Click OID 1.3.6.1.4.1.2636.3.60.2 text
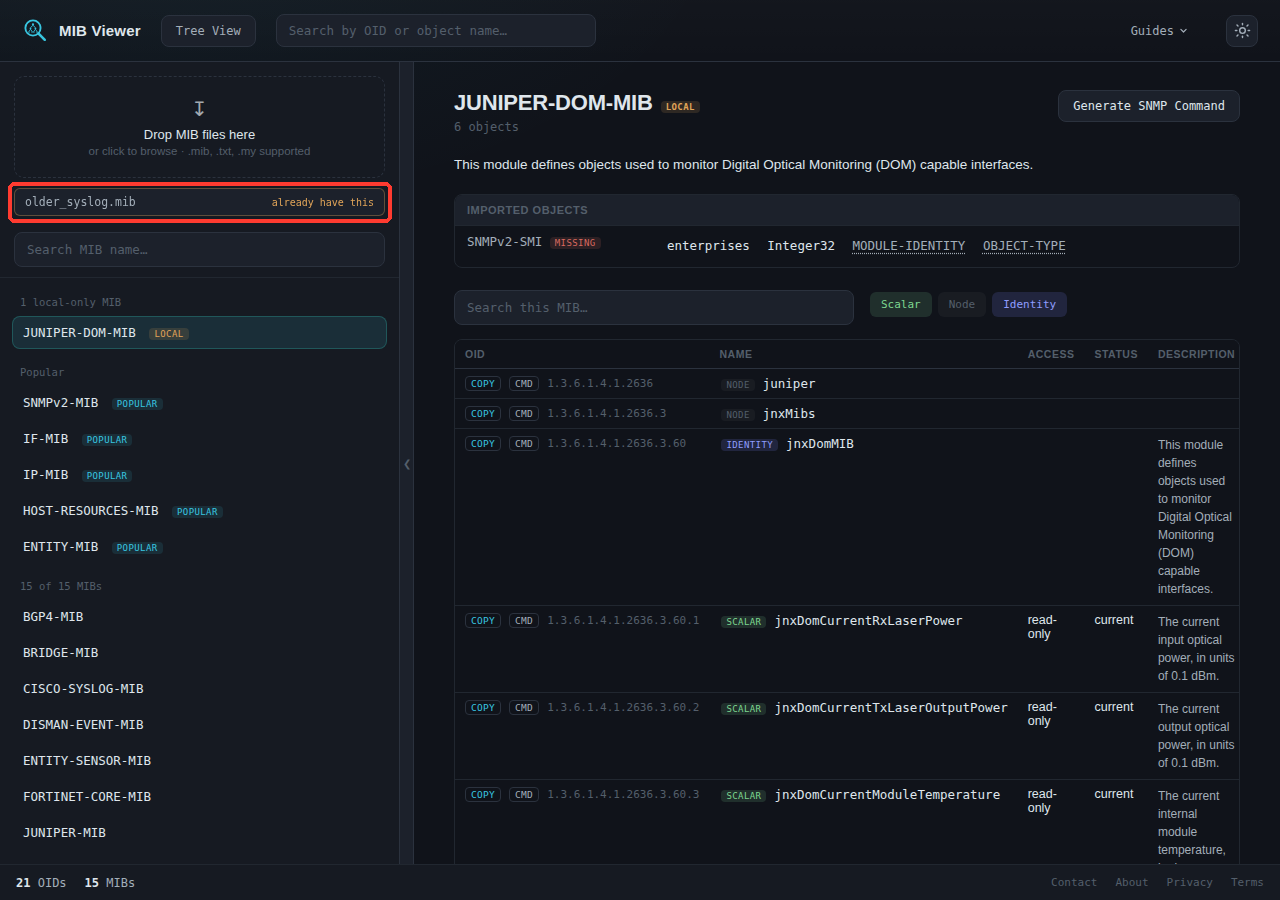The width and height of the screenshot is (1280, 900). [623, 707]
